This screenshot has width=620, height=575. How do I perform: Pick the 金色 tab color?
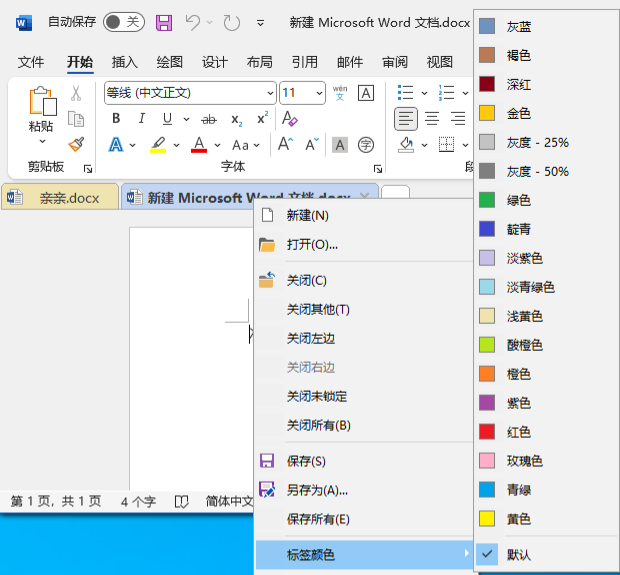(547, 113)
